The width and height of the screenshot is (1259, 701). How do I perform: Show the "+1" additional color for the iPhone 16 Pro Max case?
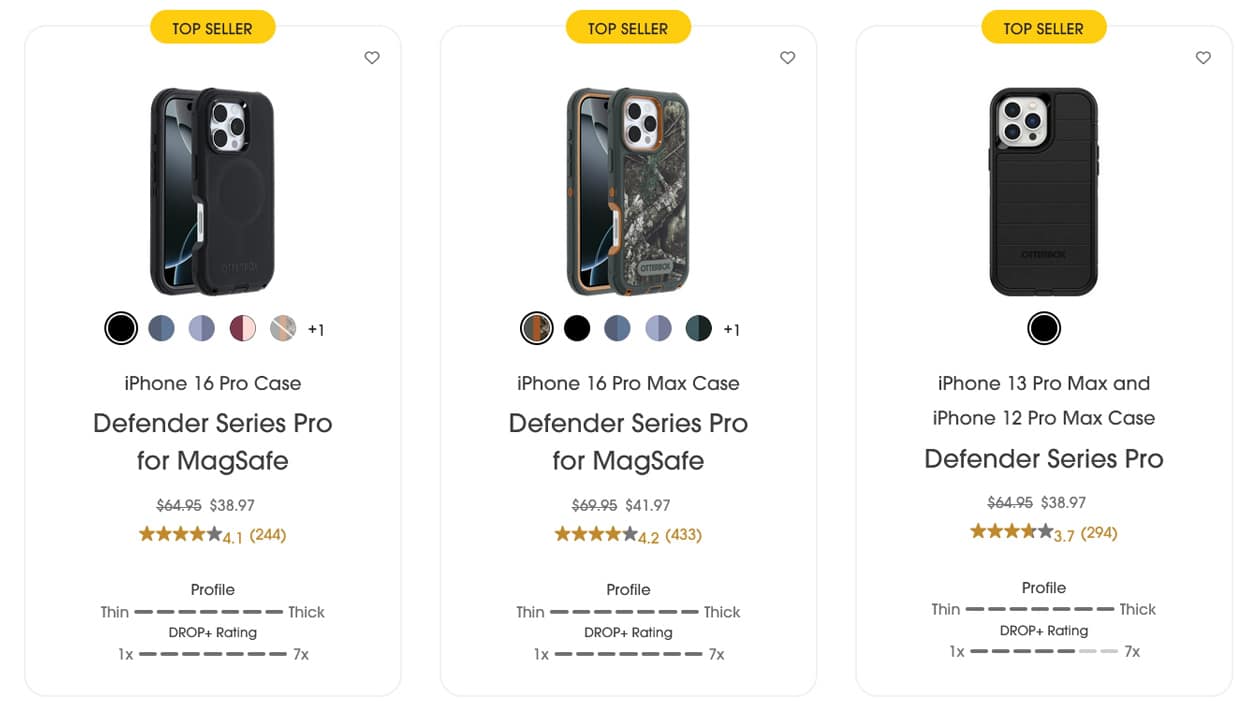(732, 328)
